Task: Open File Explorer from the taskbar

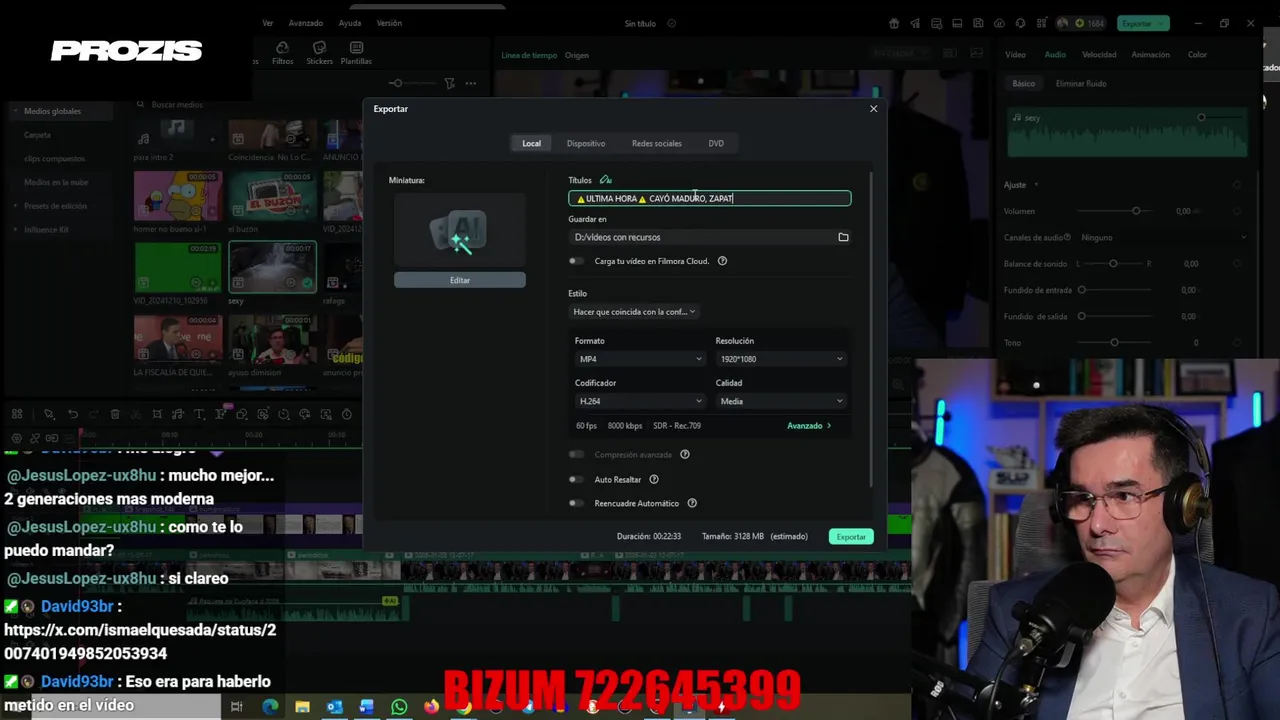Action: click(x=302, y=707)
